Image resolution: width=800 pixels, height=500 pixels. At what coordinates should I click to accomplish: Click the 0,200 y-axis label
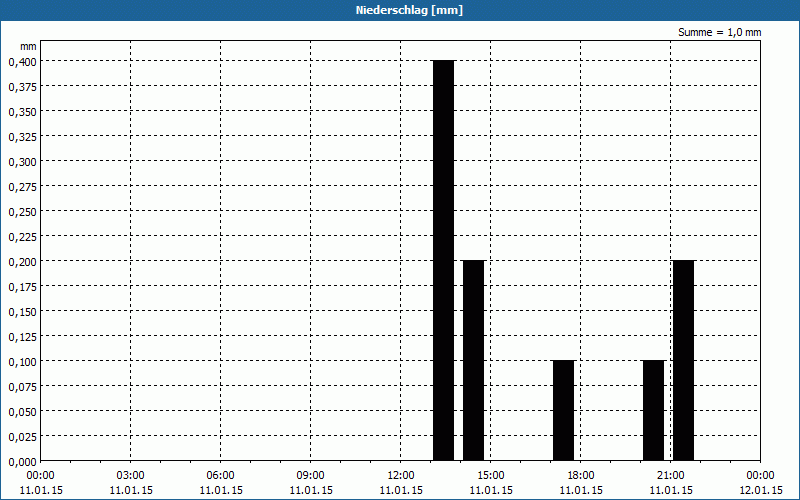tap(22, 262)
